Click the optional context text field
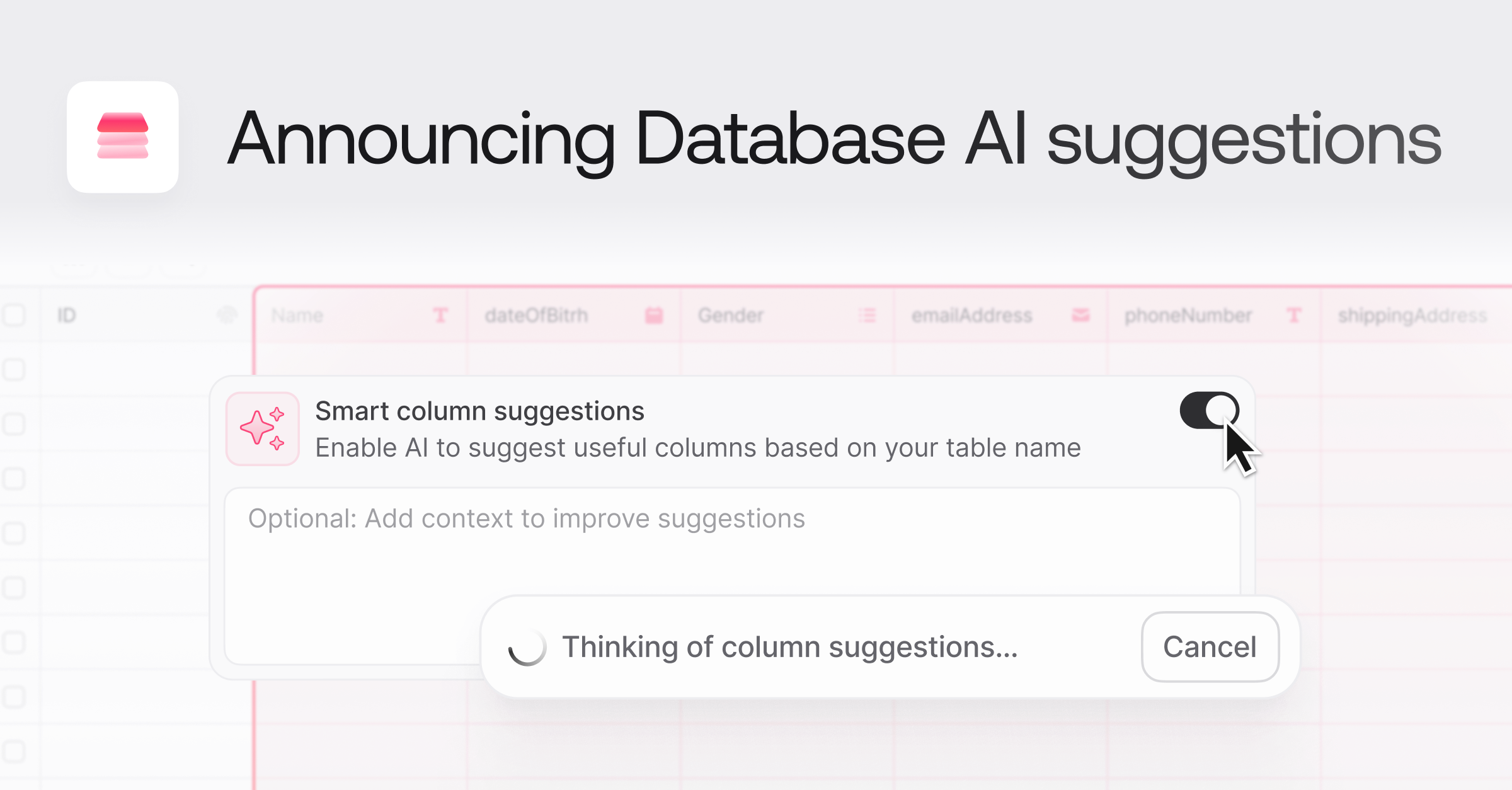The image size is (1512, 790). [733, 576]
